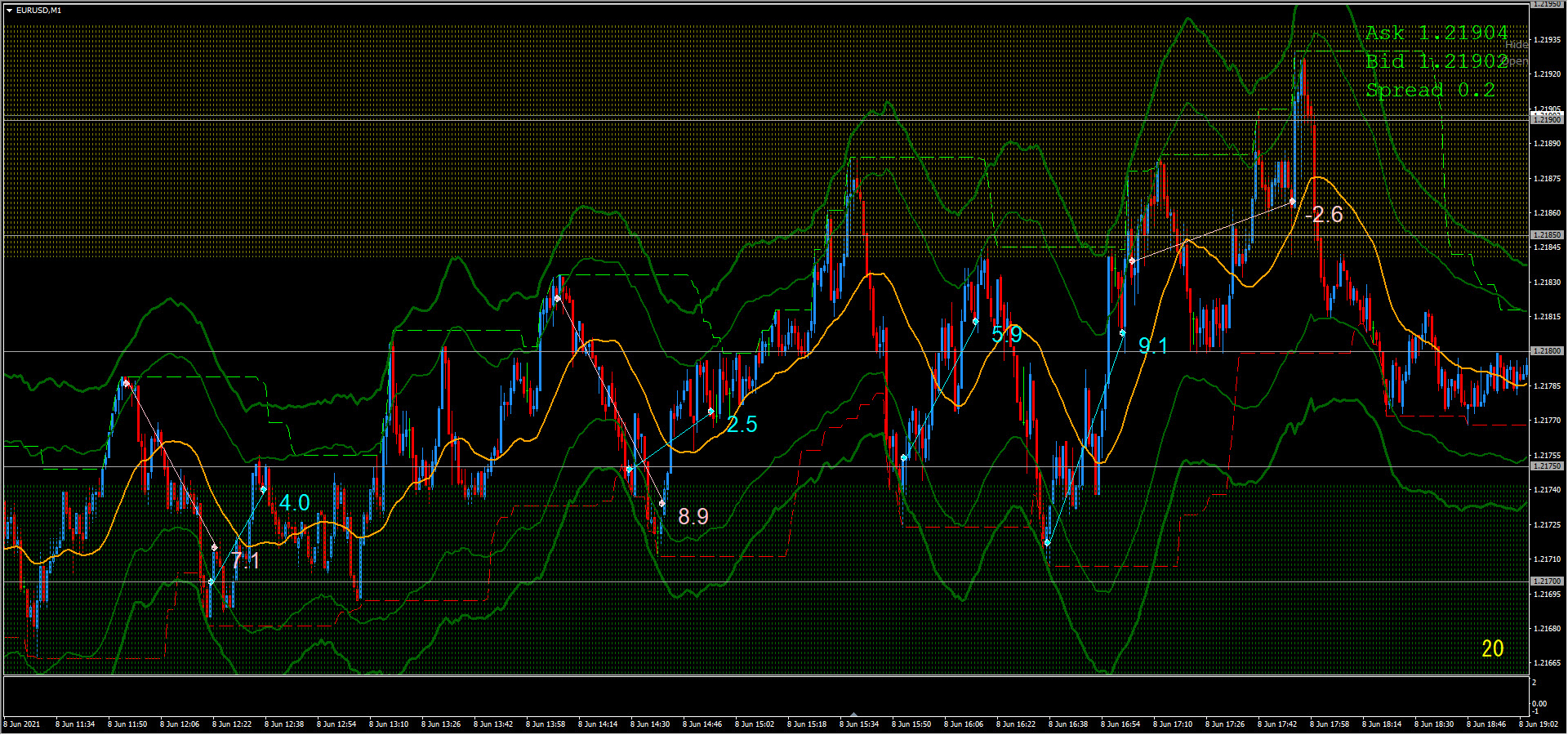The image size is (1568, 735).
Task: Click the yellow 20 counter label
Action: click(1493, 648)
